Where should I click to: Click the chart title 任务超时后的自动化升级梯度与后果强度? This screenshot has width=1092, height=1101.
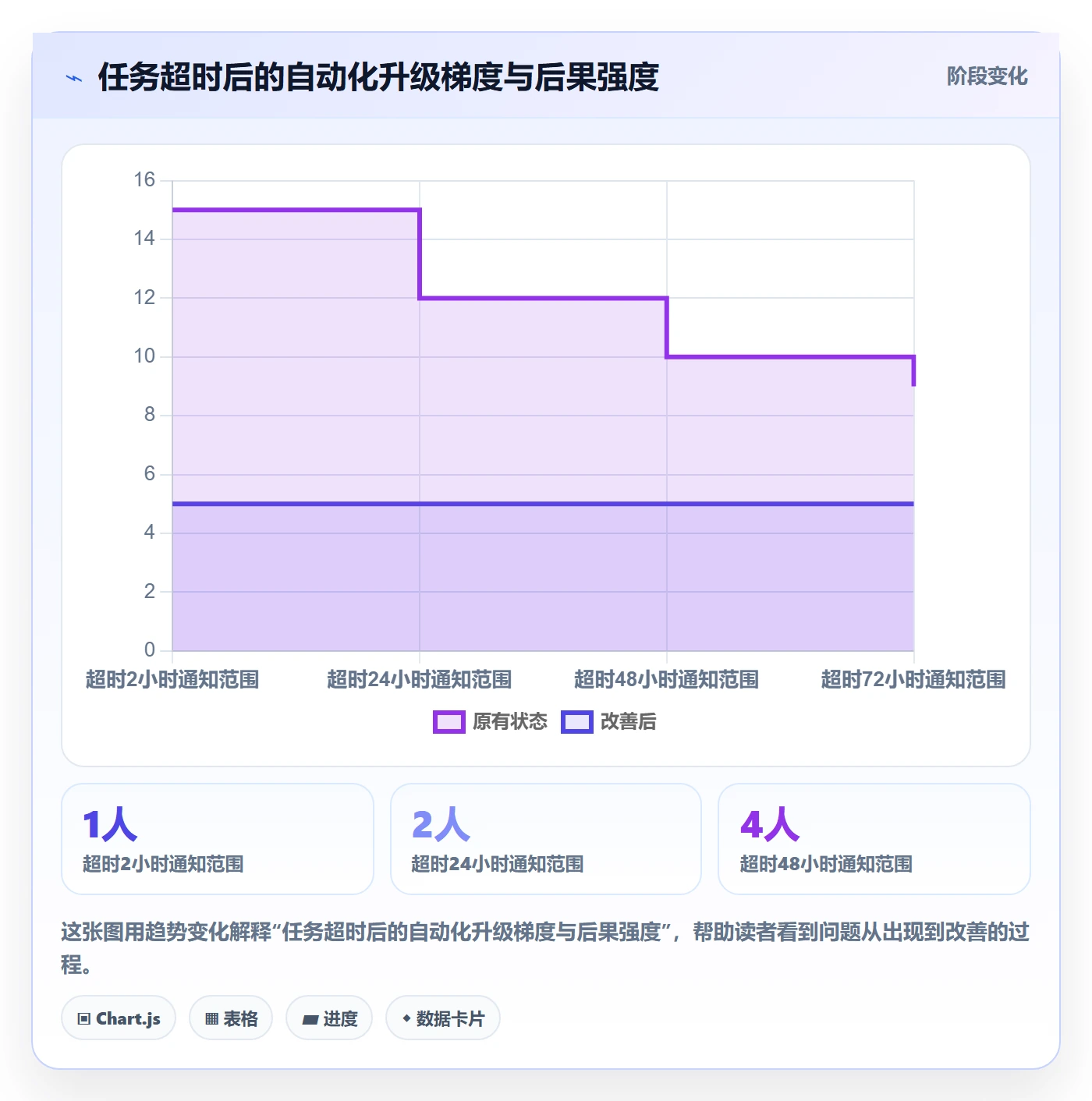(378, 77)
